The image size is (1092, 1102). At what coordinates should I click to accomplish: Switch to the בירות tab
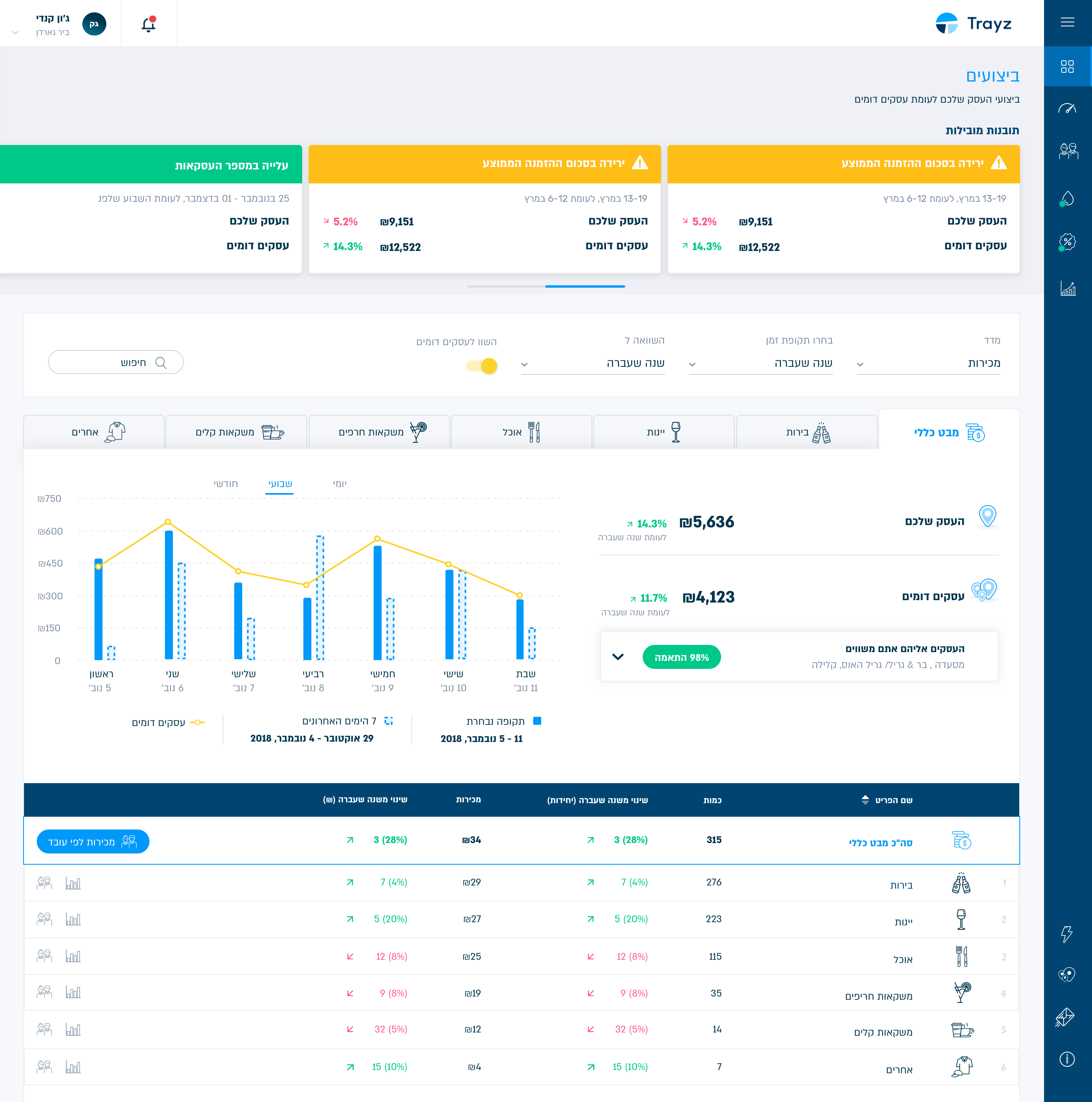[806, 432]
